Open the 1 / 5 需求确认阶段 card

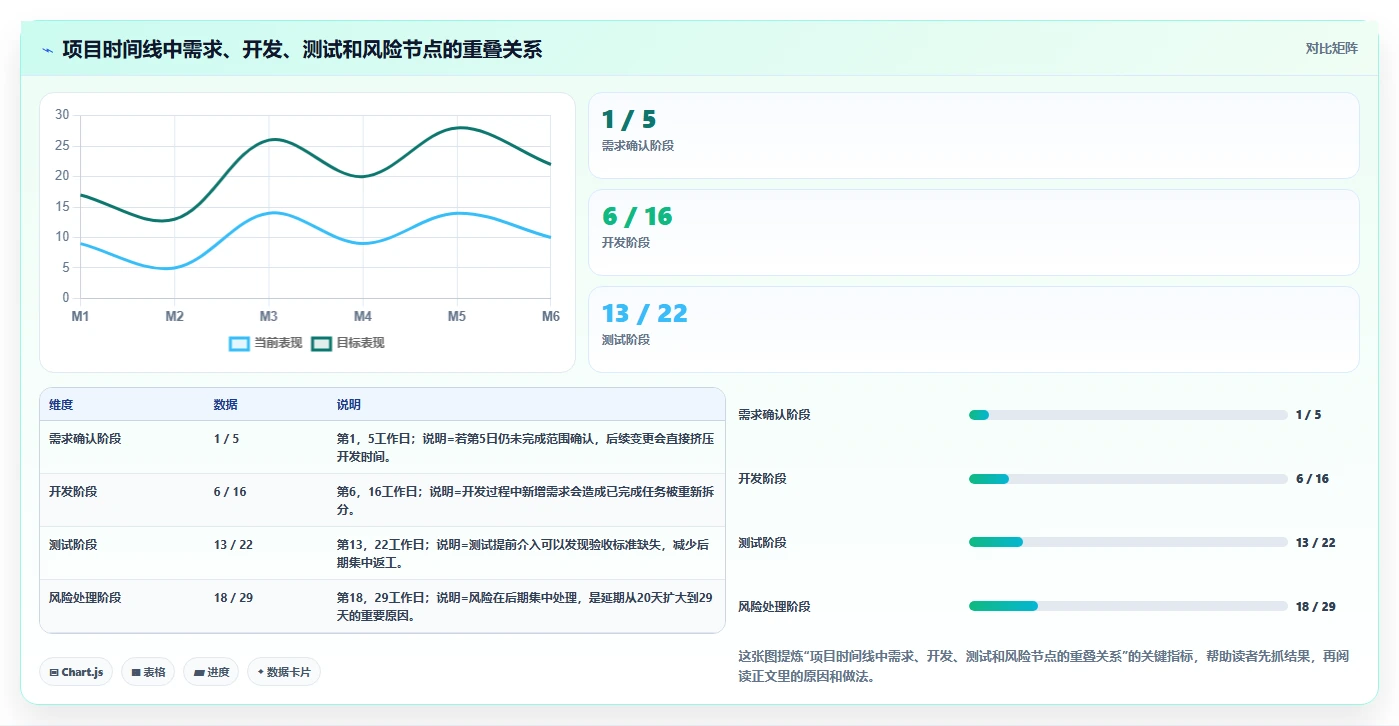973,135
